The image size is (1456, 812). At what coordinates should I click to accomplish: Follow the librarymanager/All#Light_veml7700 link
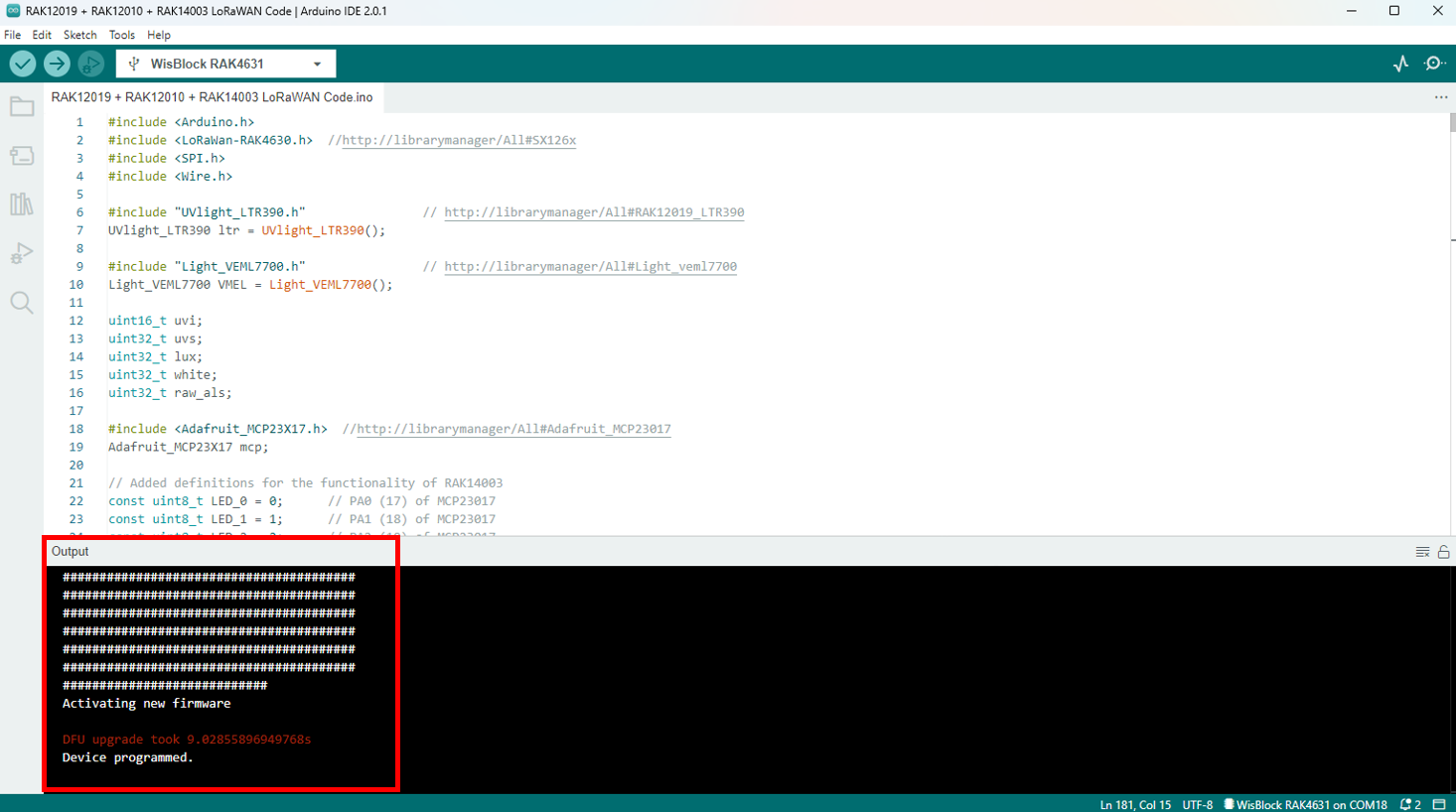(590, 266)
